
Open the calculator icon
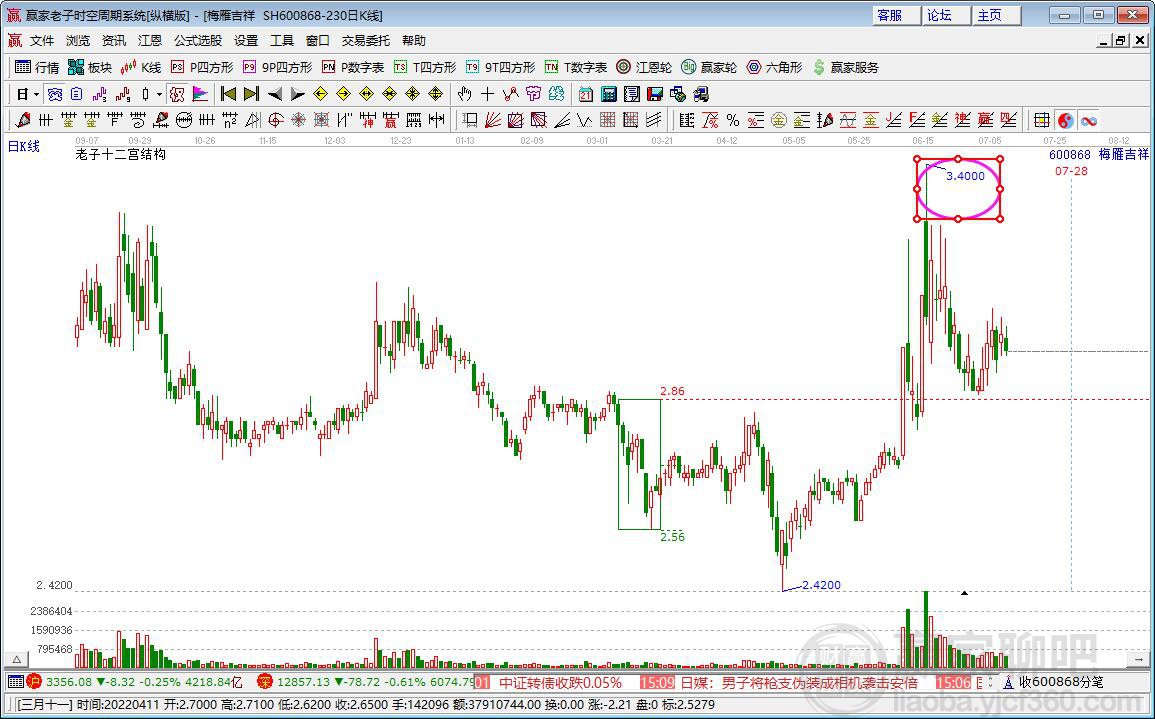click(608, 94)
